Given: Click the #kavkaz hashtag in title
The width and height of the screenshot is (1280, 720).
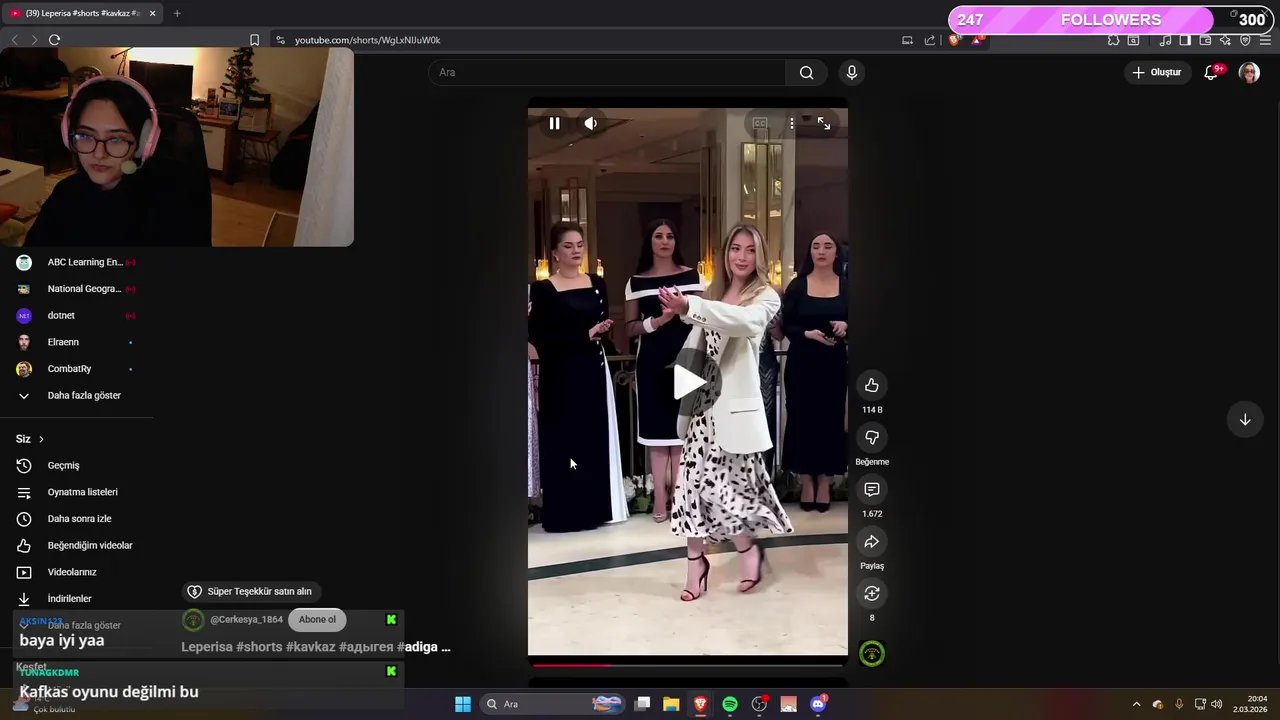Looking at the screenshot, I should pyautogui.click(x=310, y=647).
